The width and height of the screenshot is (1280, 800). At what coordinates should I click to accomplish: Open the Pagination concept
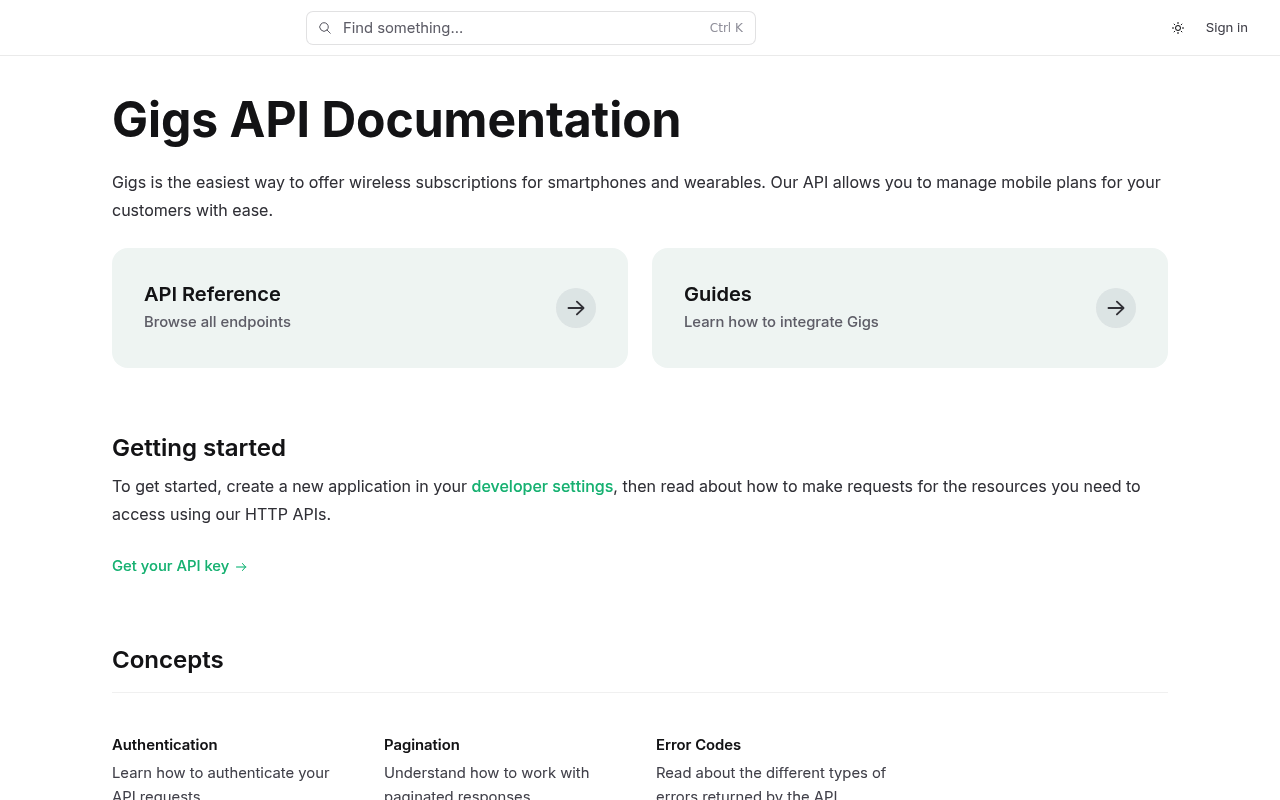point(422,745)
